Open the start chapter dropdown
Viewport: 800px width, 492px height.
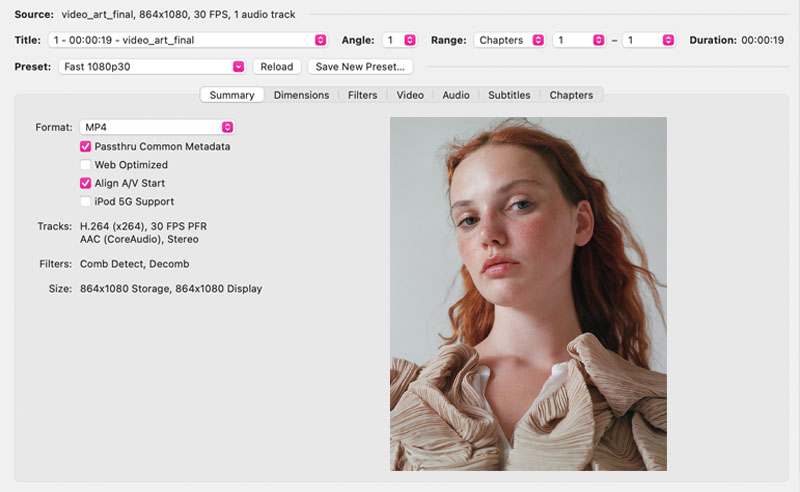(x=580, y=40)
